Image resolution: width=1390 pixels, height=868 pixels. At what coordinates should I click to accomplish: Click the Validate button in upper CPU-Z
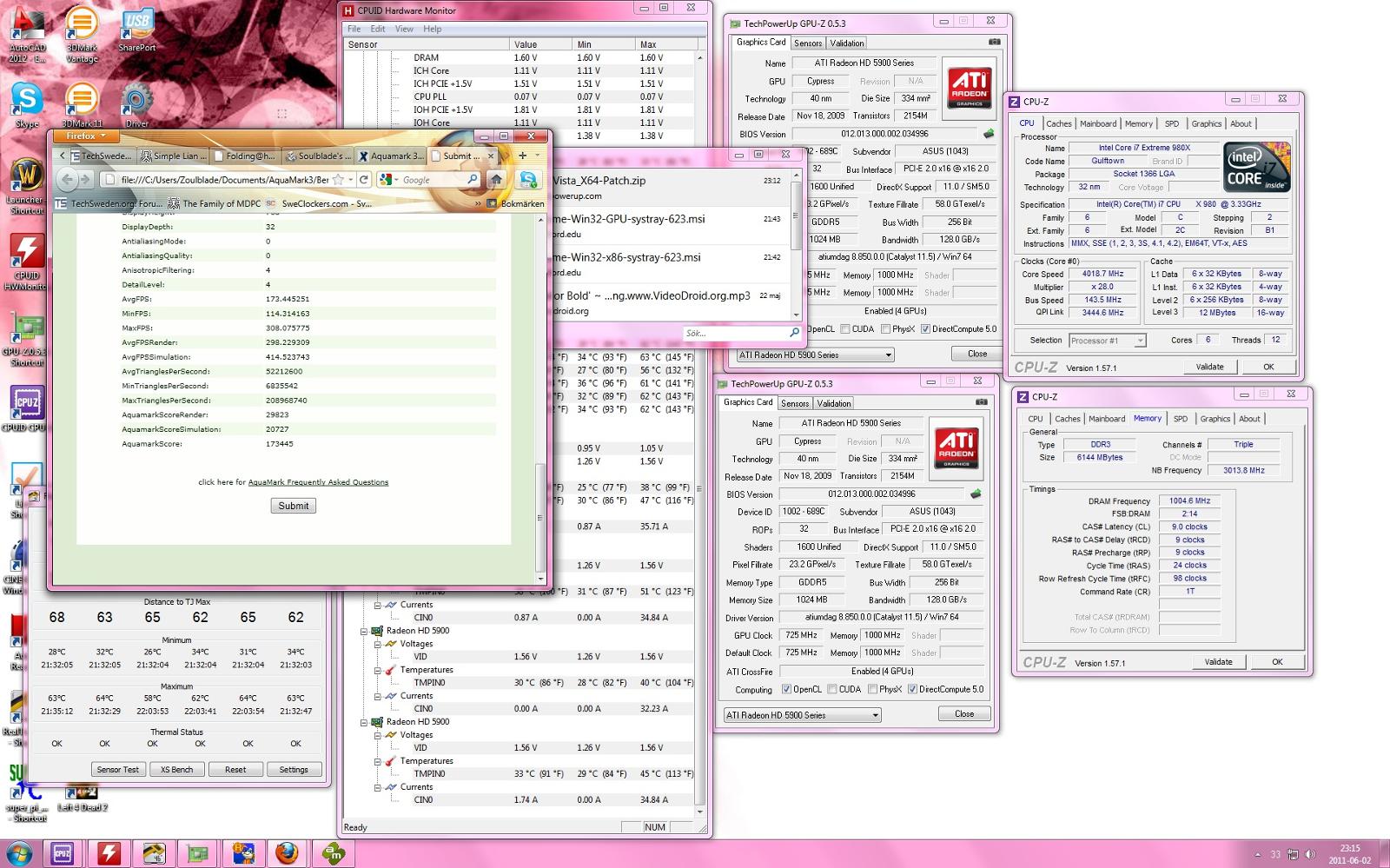point(1209,367)
